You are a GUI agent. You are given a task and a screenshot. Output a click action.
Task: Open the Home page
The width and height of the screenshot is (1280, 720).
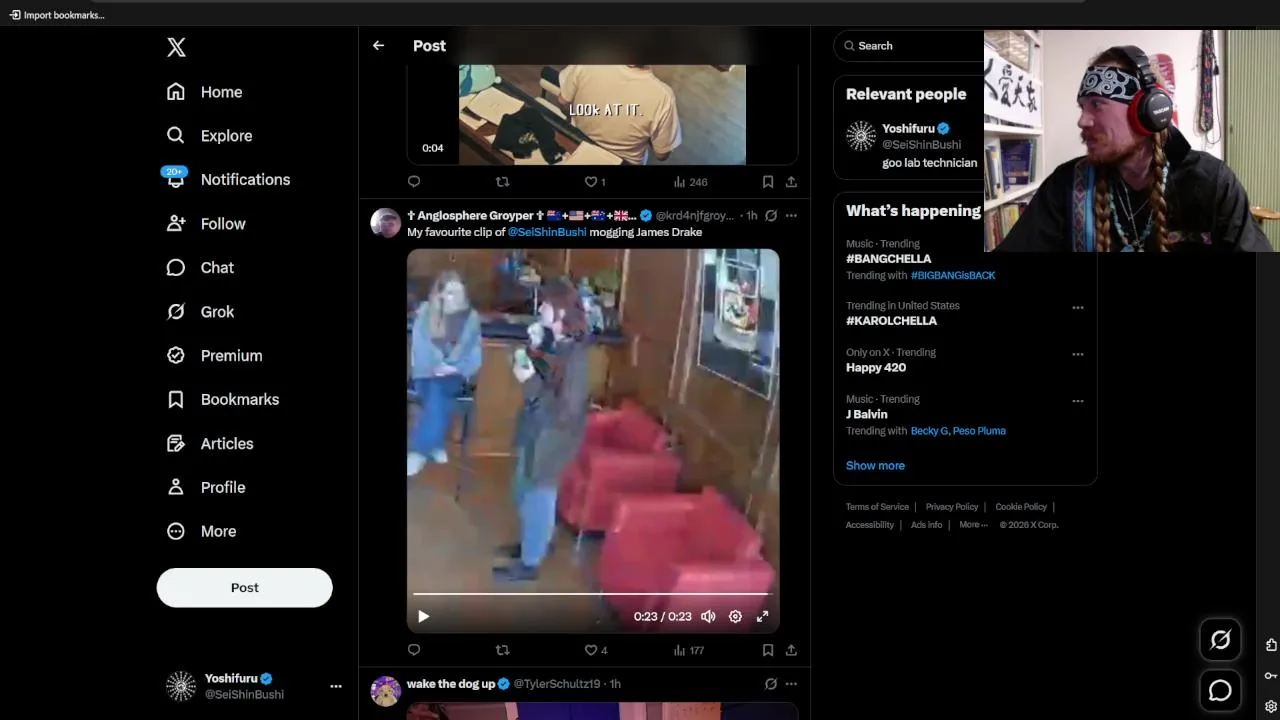[205, 92]
